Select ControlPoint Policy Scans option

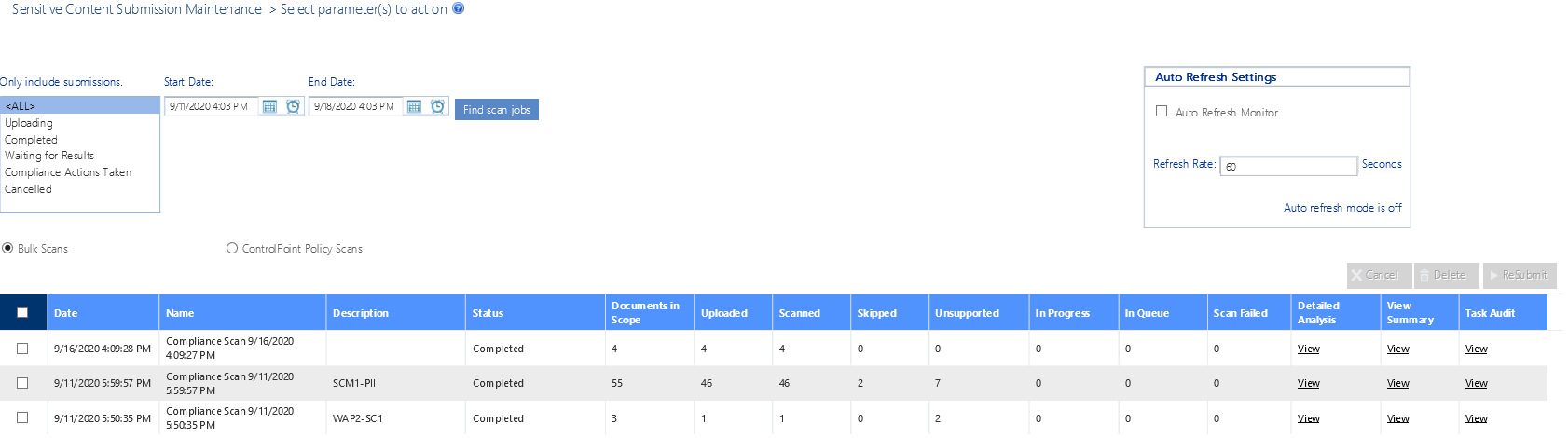tap(232, 248)
